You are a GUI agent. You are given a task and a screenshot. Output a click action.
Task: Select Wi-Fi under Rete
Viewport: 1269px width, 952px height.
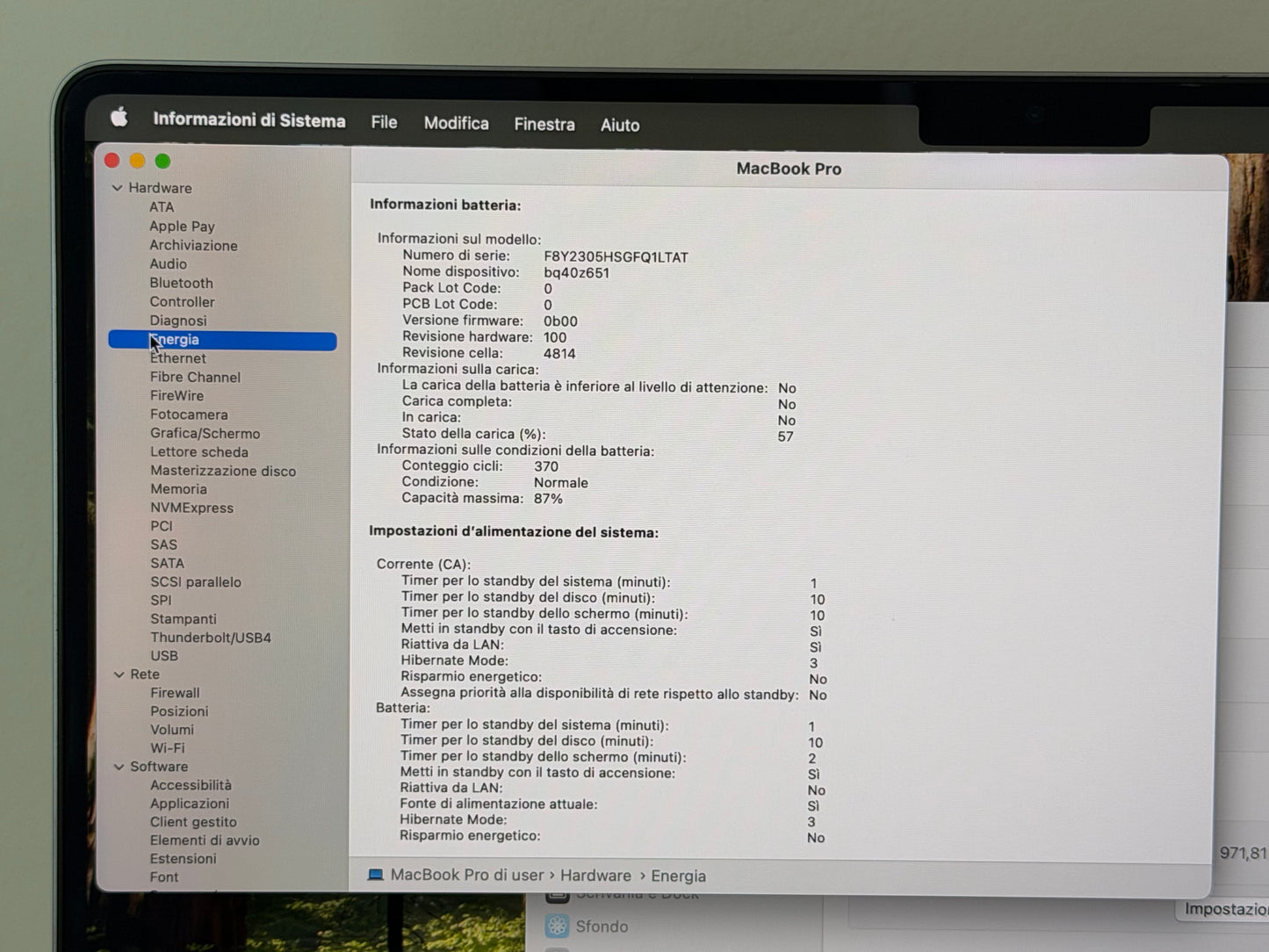point(167,748)
